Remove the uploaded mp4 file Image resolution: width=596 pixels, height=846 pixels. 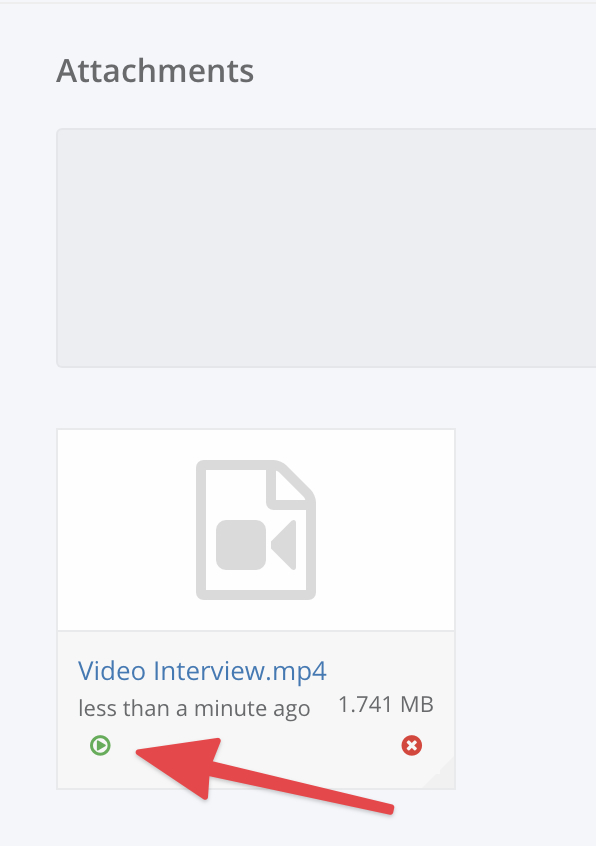[x=412, y=746]
